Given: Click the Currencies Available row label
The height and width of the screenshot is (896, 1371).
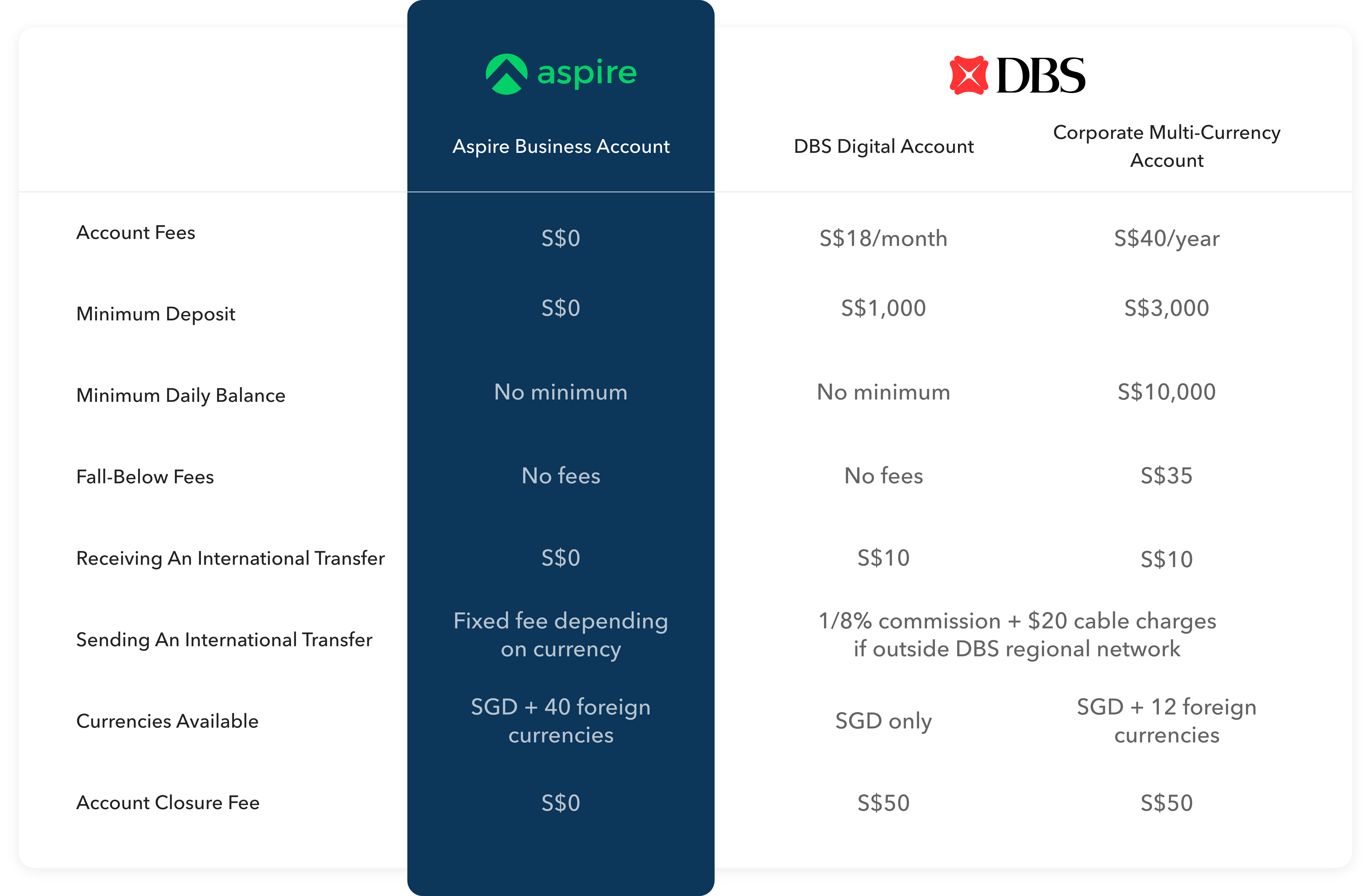Looking at the screenshot, I should (167, 721).
